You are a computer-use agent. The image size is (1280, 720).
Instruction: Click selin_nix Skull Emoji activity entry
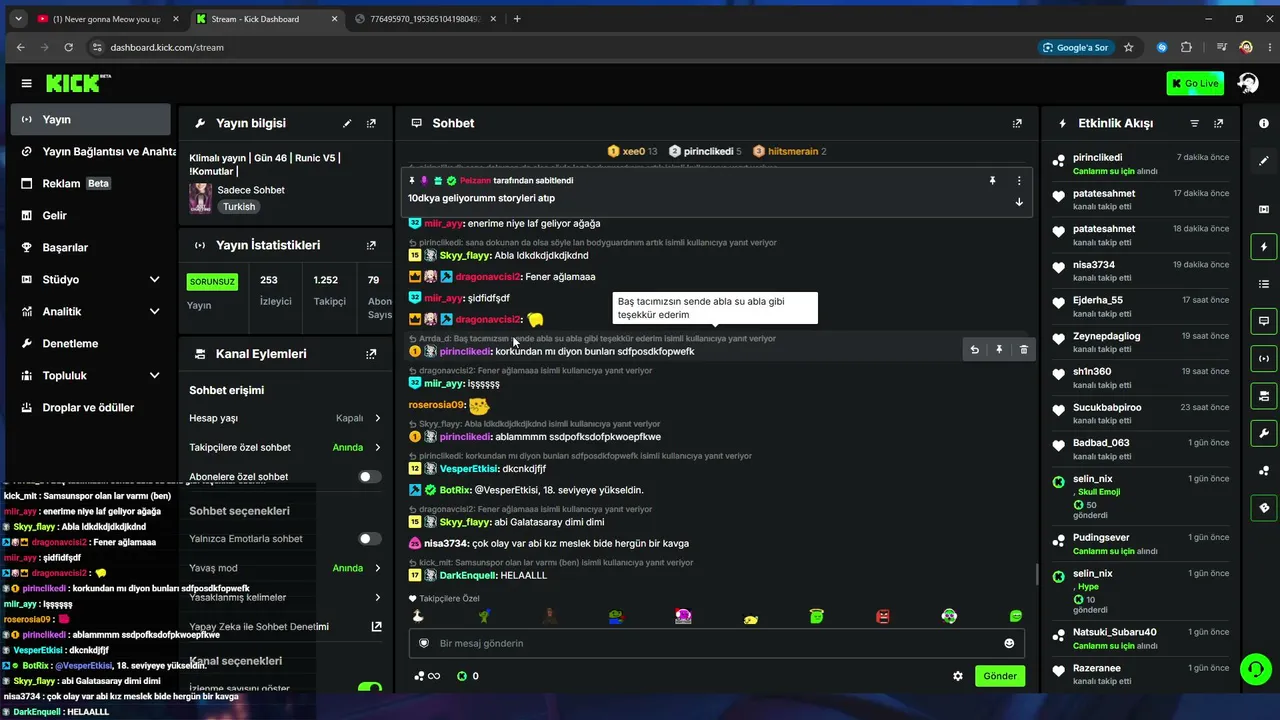point(1142,496)
